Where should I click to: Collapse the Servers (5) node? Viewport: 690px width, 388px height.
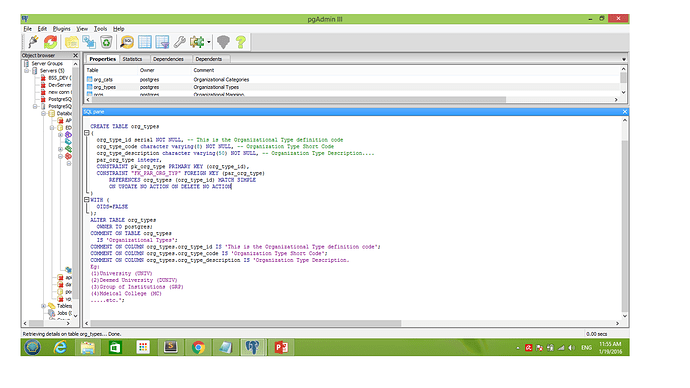pyautogui.click(x=26, y=70)
